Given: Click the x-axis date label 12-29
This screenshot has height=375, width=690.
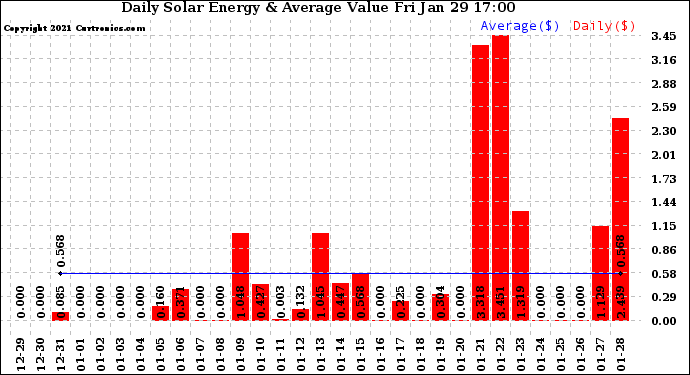Looking at the screenshot, I should point(21,355).
